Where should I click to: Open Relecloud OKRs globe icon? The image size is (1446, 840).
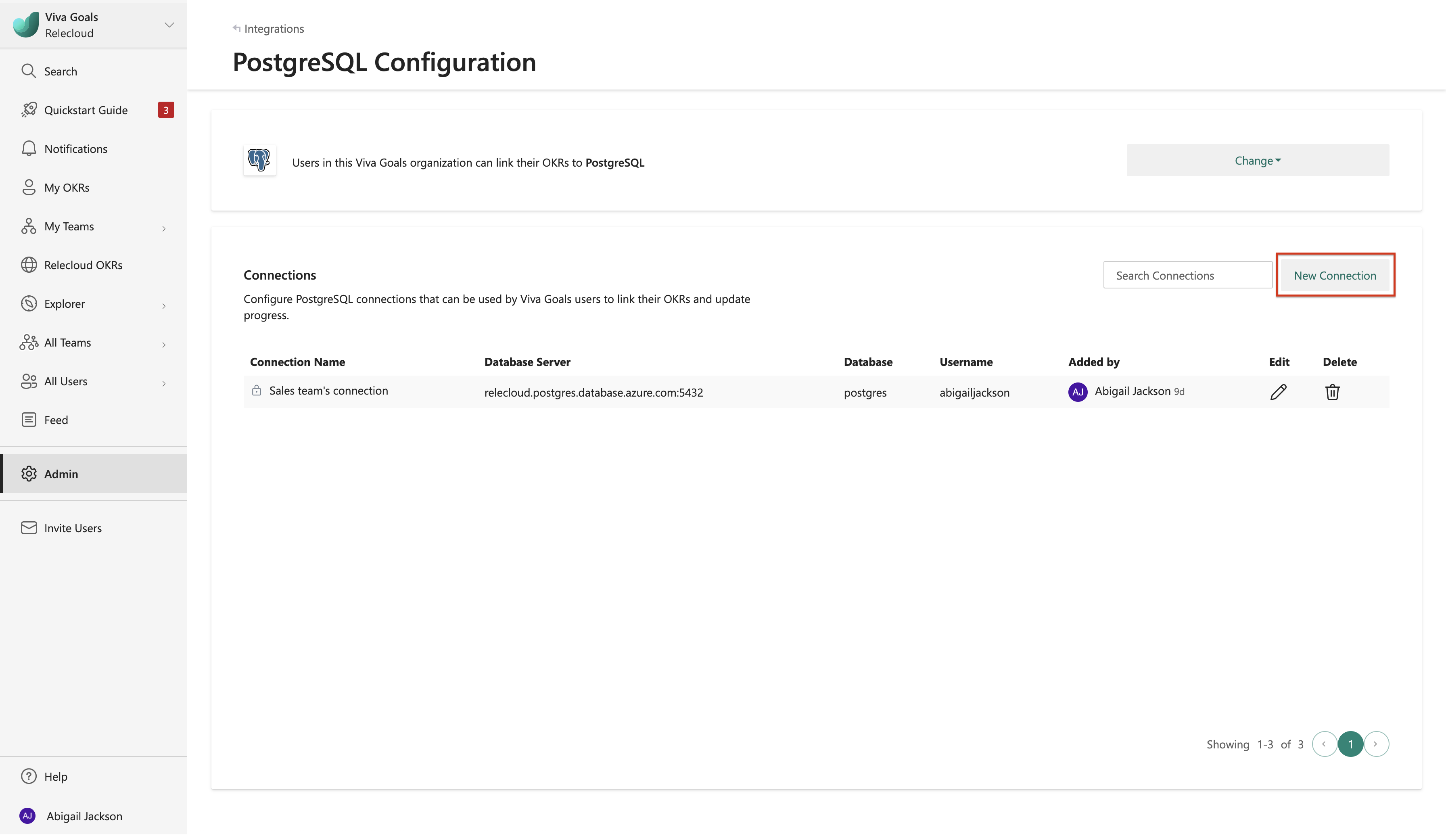pos(29,265)
